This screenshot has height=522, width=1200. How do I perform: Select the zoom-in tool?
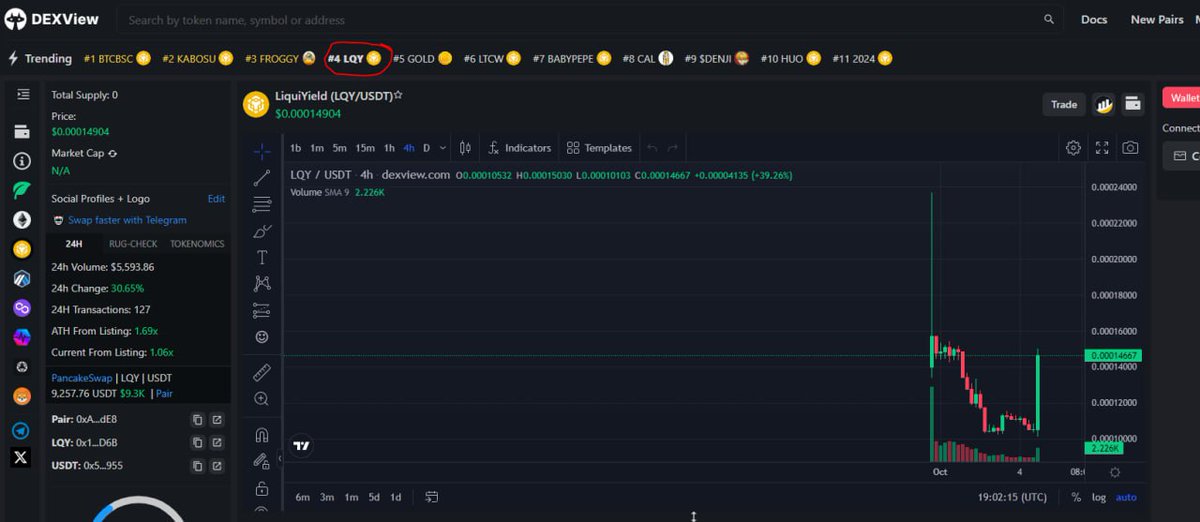click(262, 398)
